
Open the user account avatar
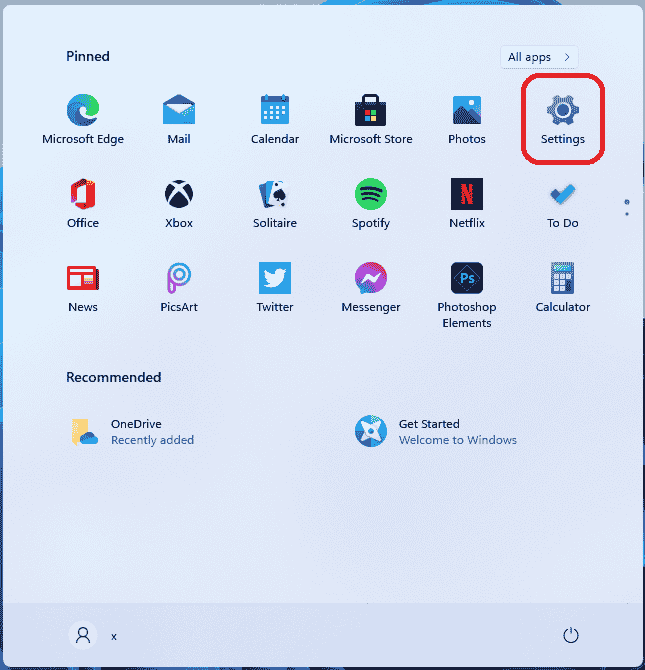(x=83, y=635)
